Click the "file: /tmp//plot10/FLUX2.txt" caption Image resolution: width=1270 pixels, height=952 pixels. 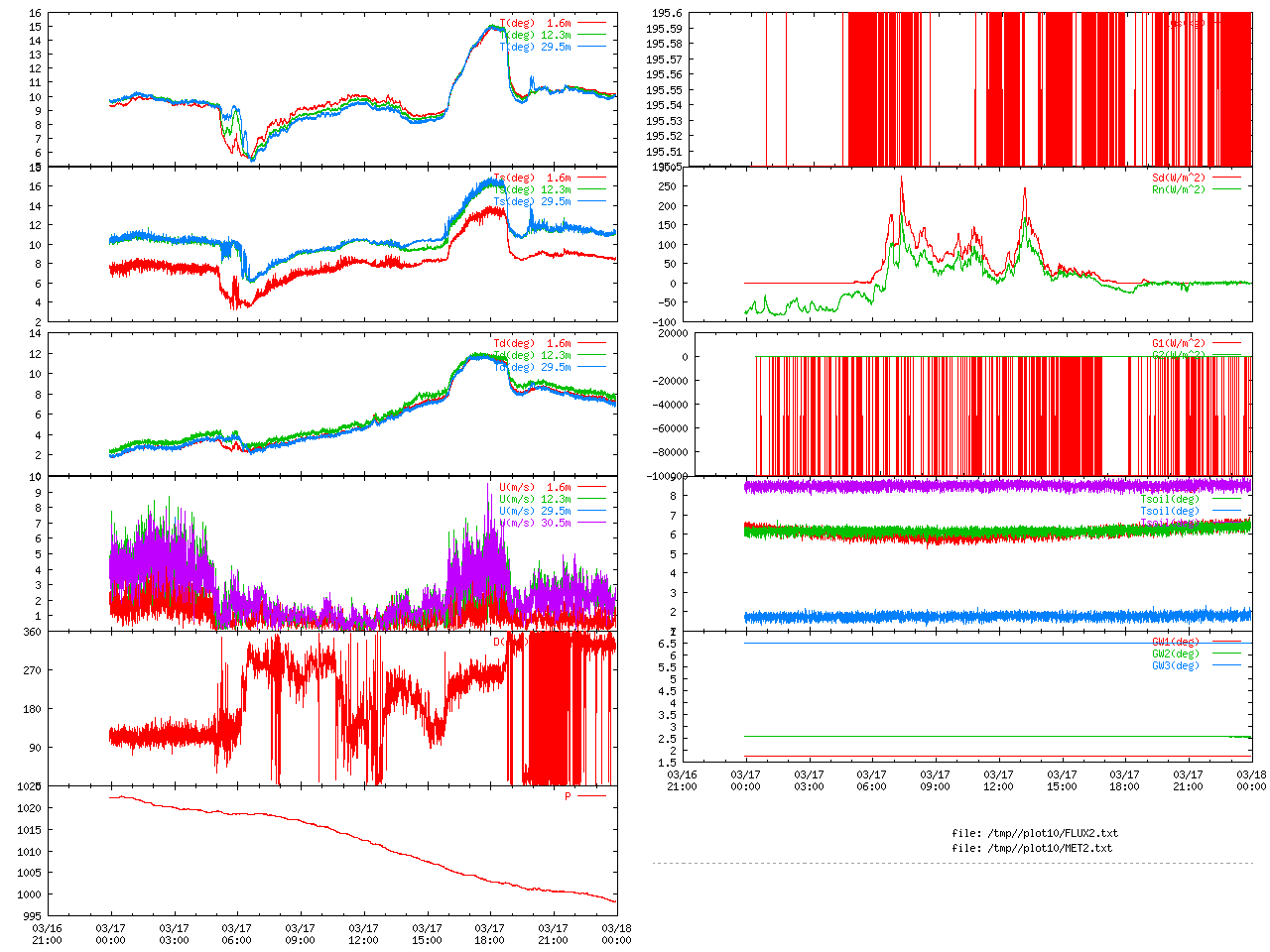coord(1035,834)
